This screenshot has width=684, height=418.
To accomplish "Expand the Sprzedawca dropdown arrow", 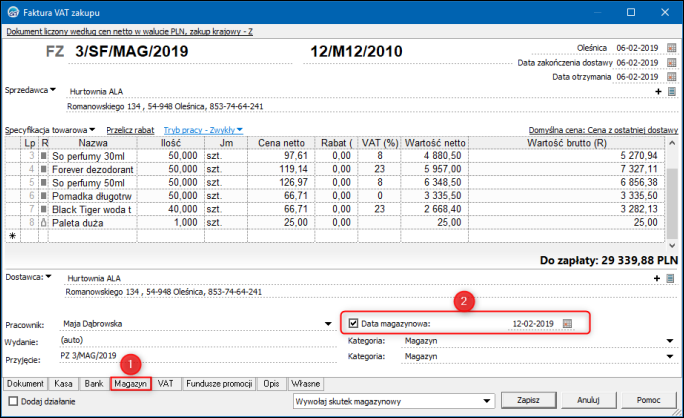I will (53, 90).
